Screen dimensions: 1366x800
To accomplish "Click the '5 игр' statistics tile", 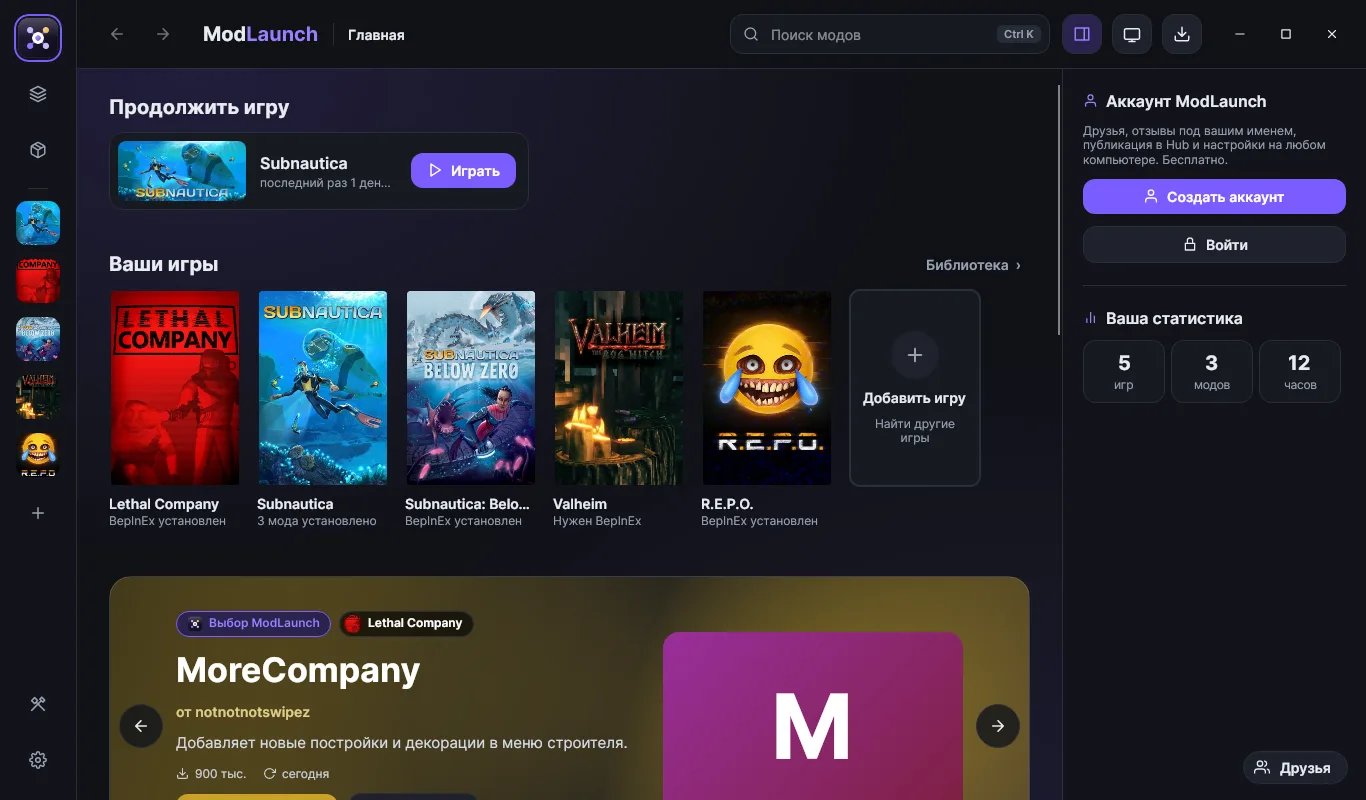I will point(1124,371).
